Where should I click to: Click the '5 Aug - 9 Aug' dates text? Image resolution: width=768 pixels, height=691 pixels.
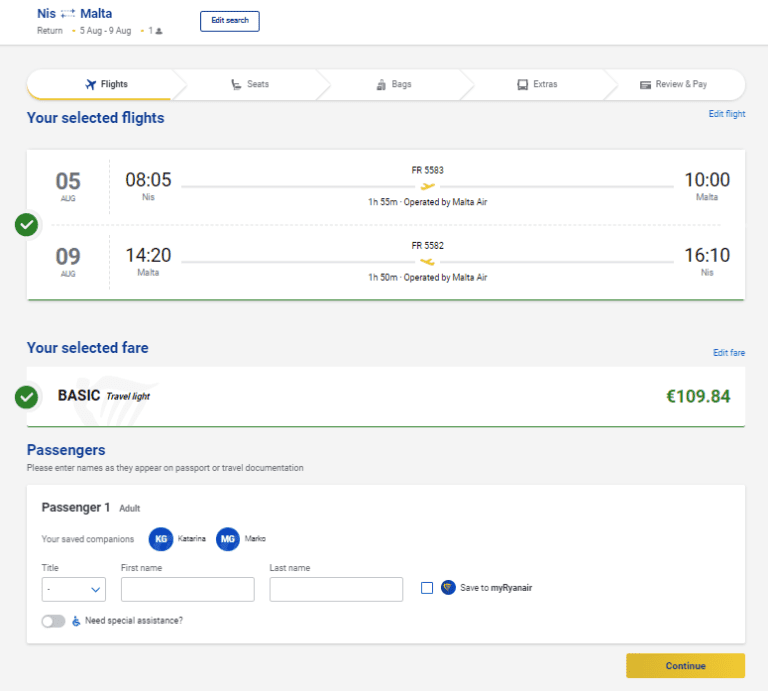tap(105, 31)
